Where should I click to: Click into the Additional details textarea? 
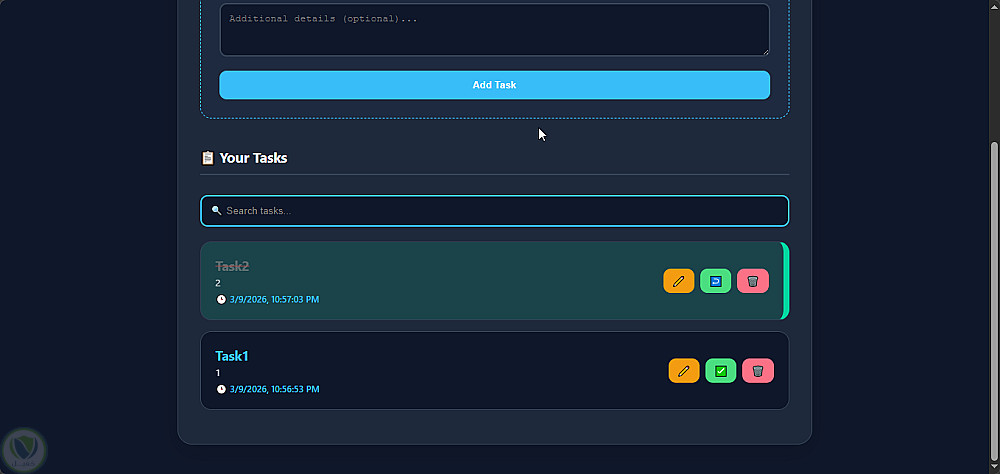click(x=494, y=30)
